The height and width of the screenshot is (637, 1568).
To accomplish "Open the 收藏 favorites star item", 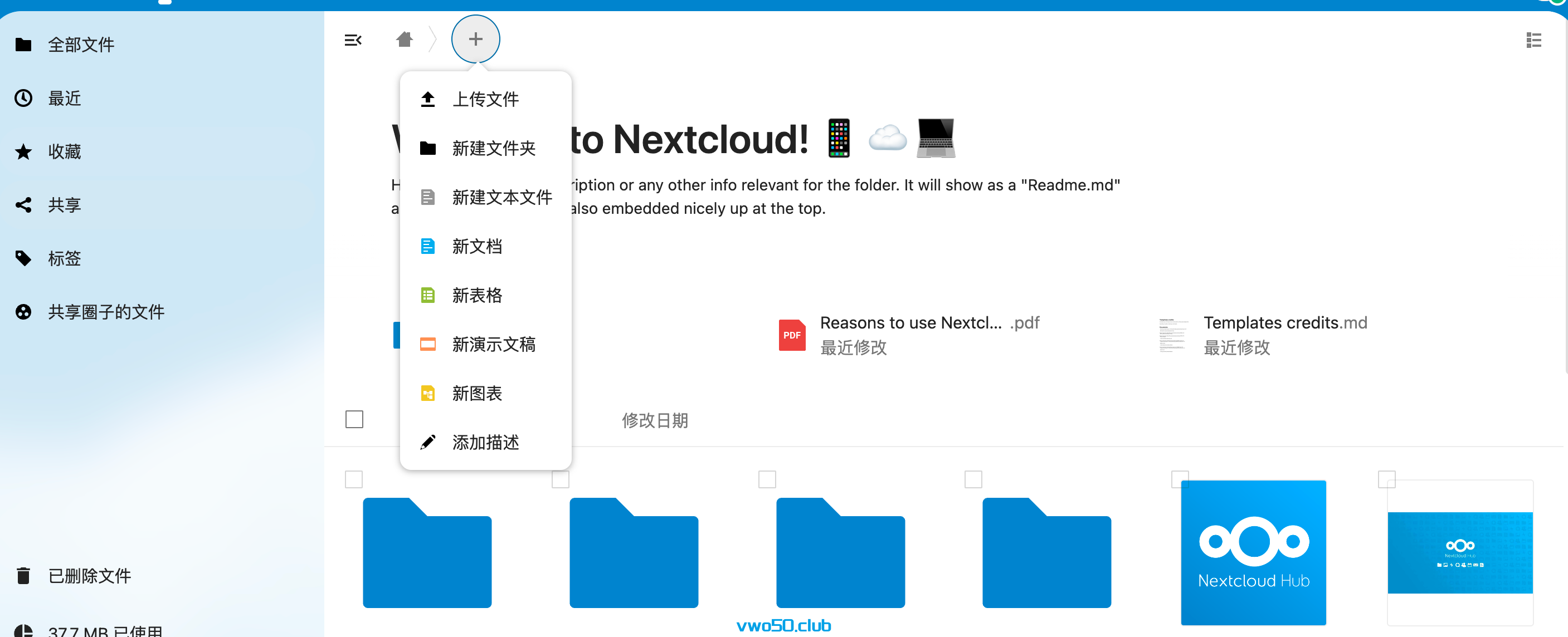I will click(64, 151).
